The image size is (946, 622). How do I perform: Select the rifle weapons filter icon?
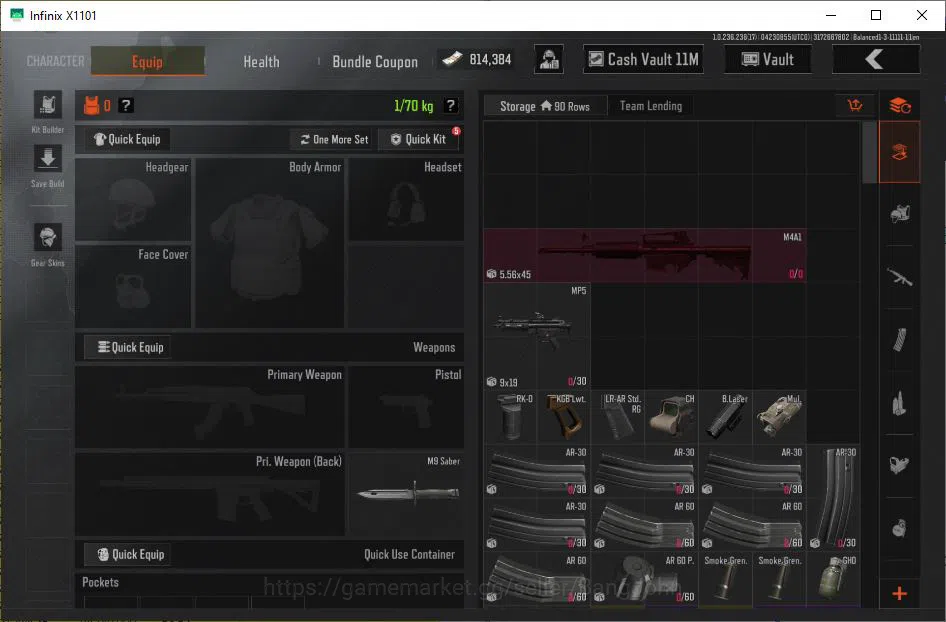[x=900, y=277]
